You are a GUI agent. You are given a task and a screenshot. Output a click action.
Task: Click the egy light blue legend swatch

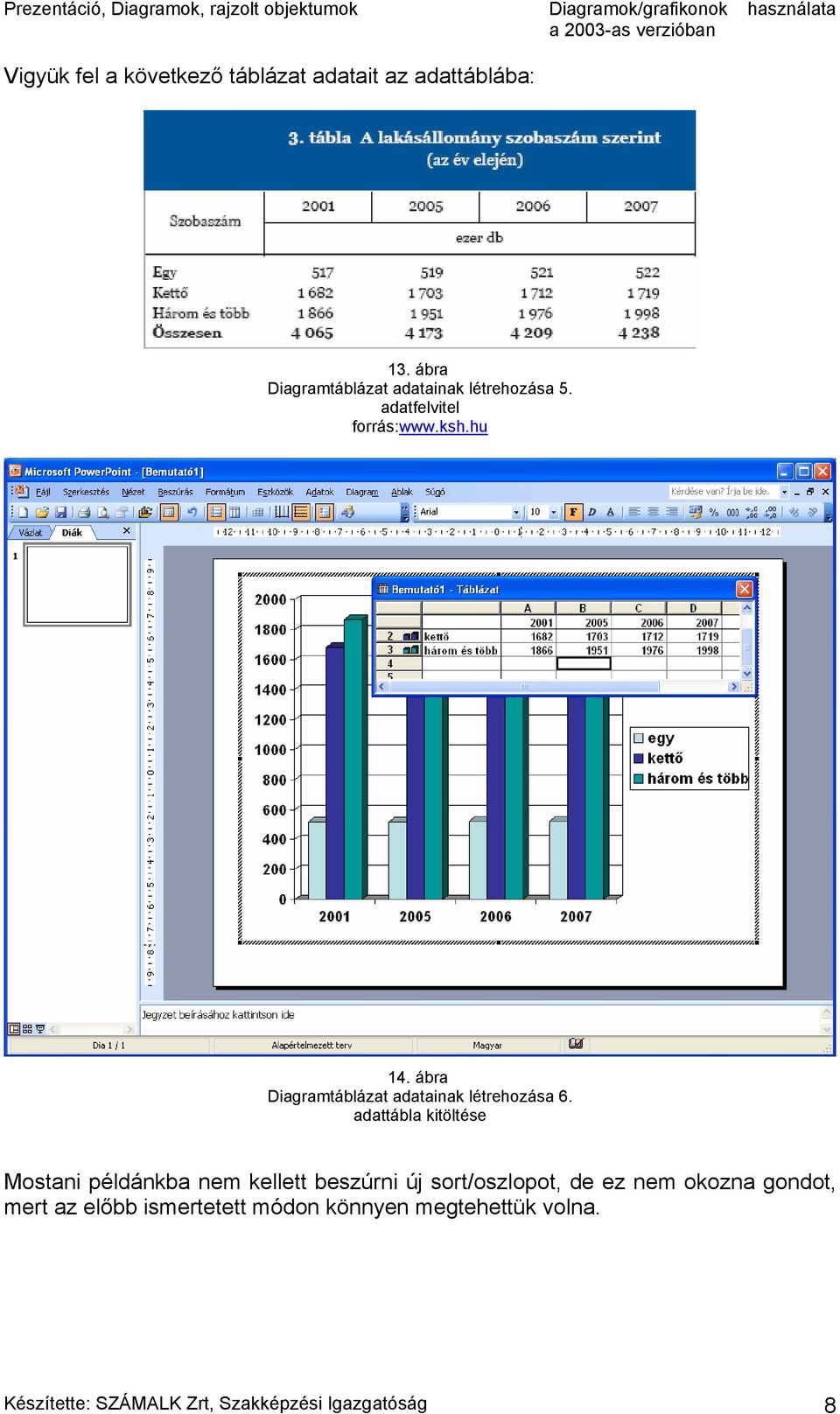(639, 738)
